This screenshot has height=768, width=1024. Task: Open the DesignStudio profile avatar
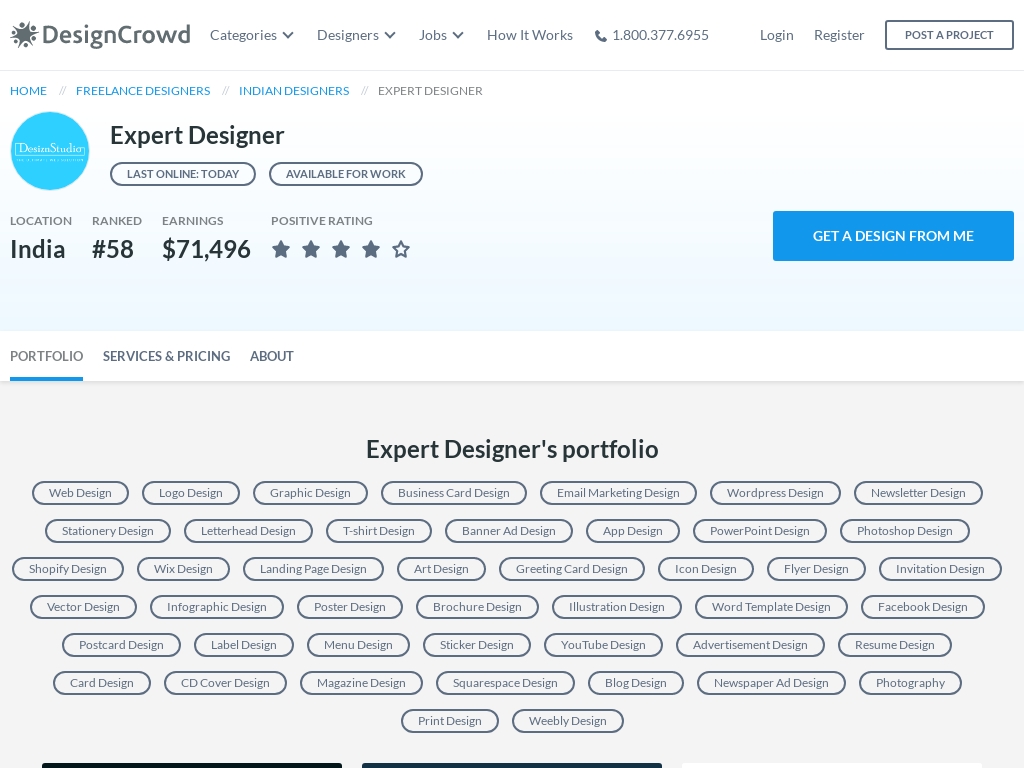point(50,150)
